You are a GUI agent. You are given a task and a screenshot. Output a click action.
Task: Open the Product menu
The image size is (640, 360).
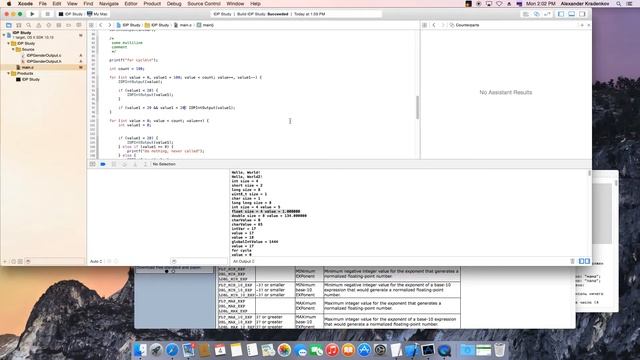point(152,4)
